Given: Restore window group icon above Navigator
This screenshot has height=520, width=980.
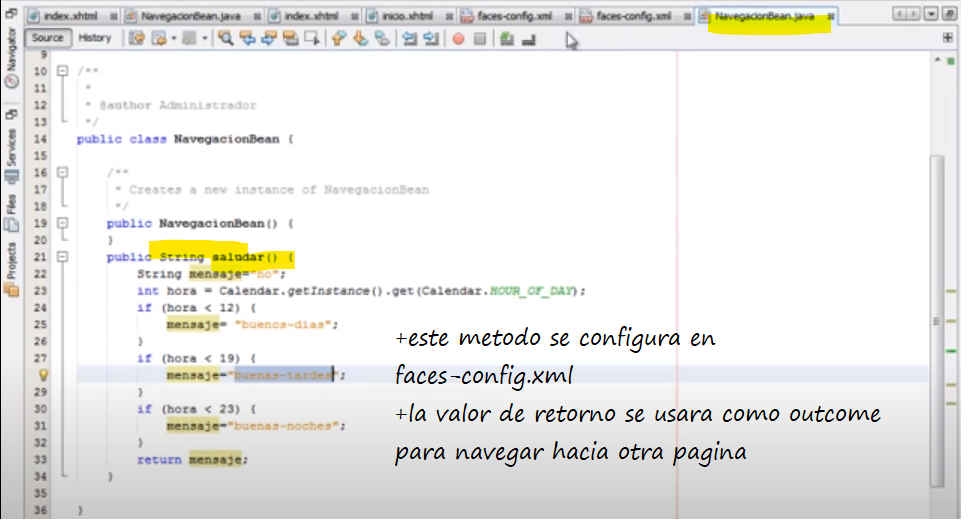Looking at the screenshot, I should (x=11, y=13).
